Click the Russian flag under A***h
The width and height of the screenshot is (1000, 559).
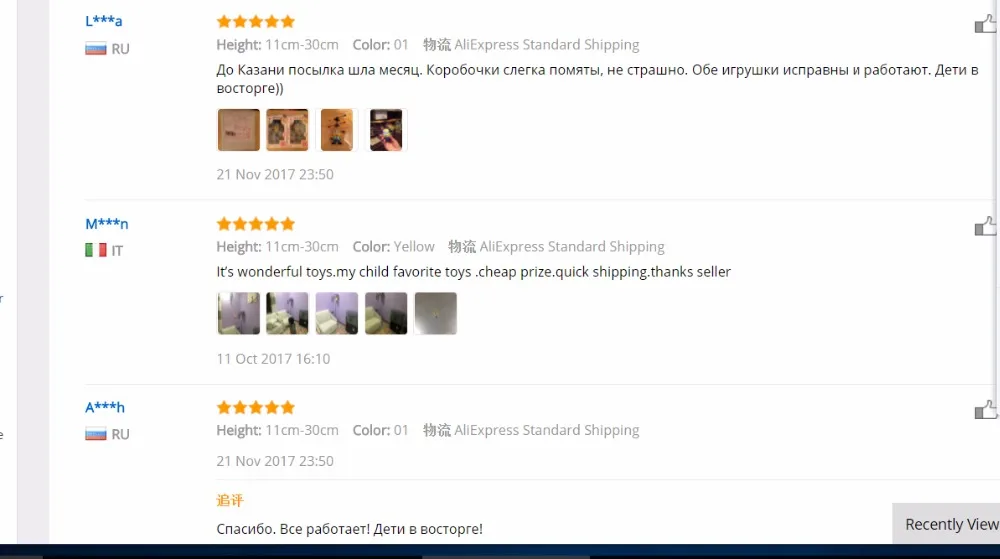tap(96, 434)
